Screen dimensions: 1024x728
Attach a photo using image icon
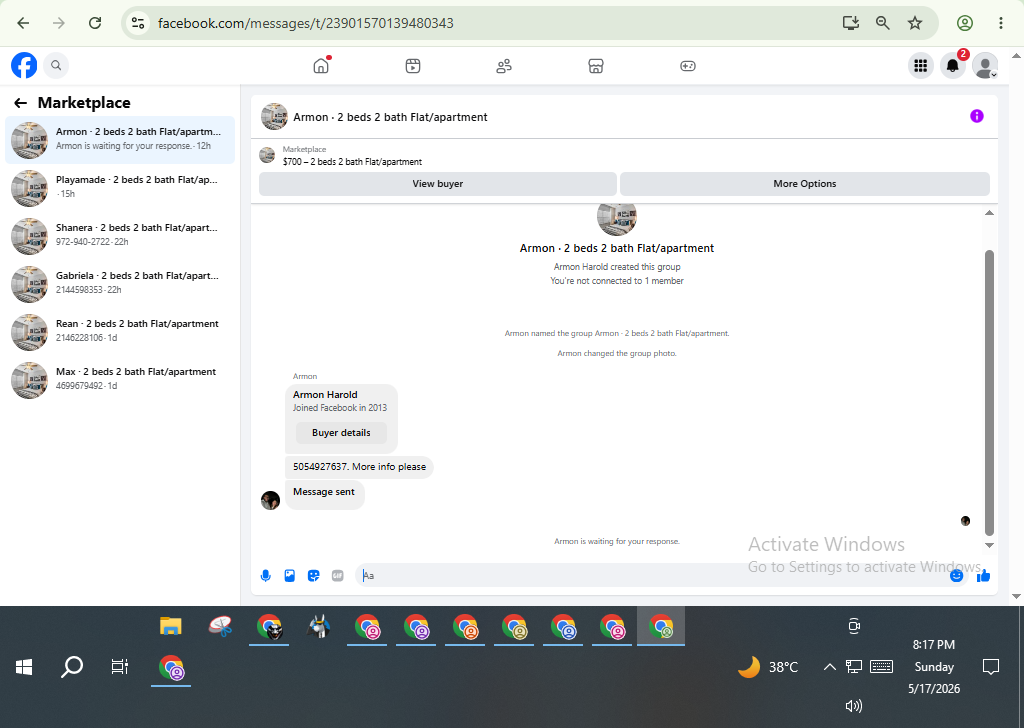(290, 576)
